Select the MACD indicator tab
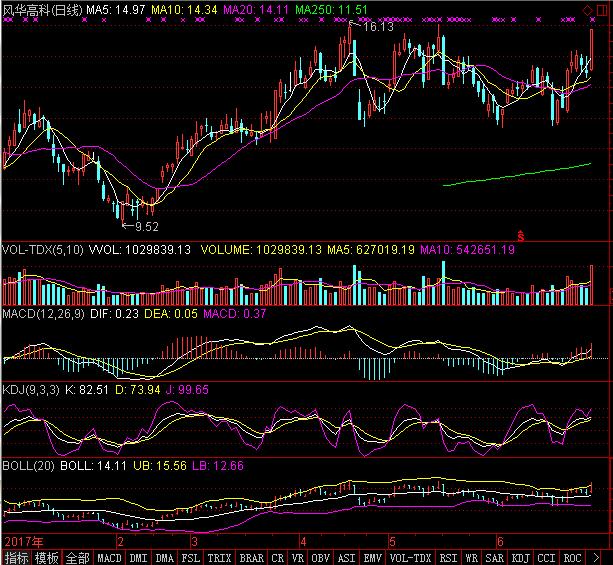 pos(109,558)
